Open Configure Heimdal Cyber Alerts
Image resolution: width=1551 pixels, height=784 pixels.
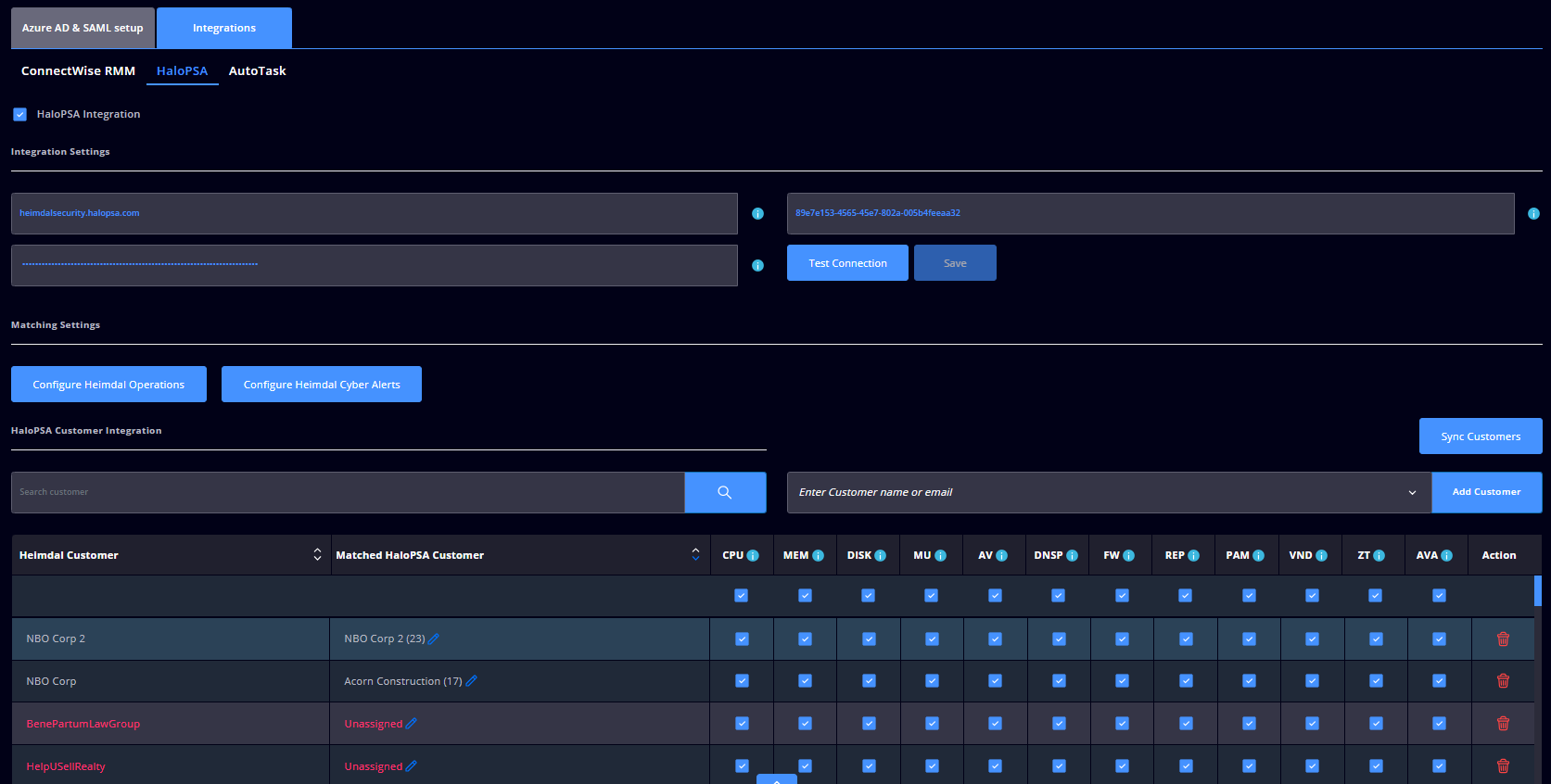click(x=322, y=385)
